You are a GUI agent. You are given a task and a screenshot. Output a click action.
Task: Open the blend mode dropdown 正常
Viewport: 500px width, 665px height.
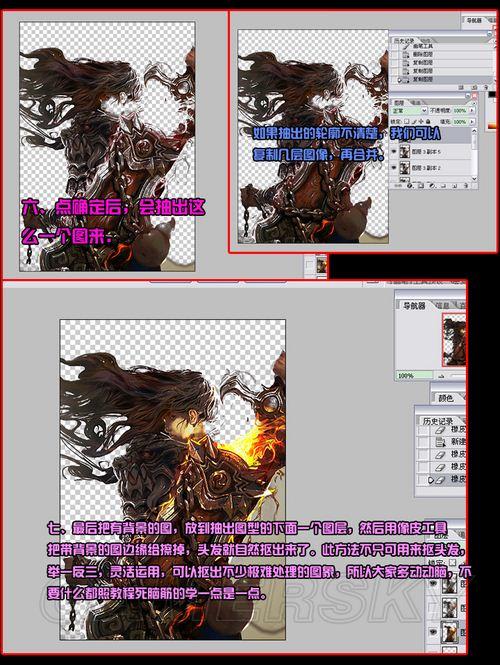coord(408,110)
